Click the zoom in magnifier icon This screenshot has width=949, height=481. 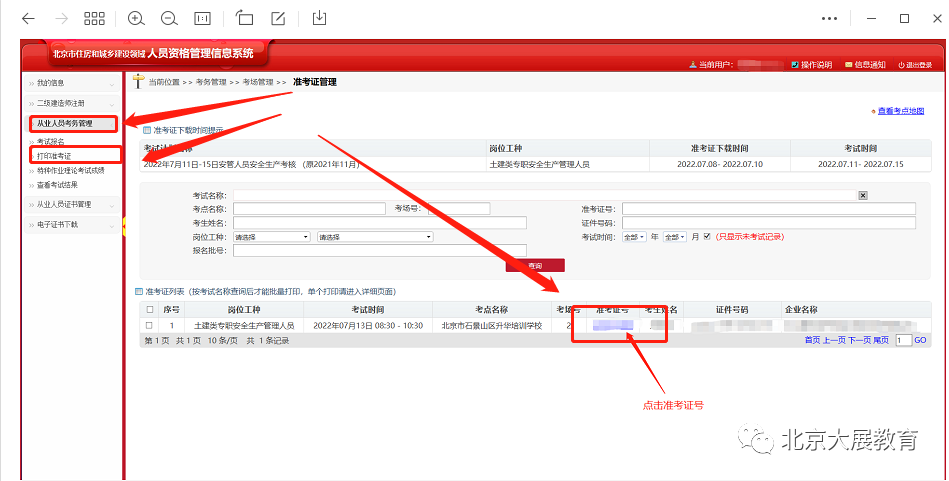[x=136, y=18]
